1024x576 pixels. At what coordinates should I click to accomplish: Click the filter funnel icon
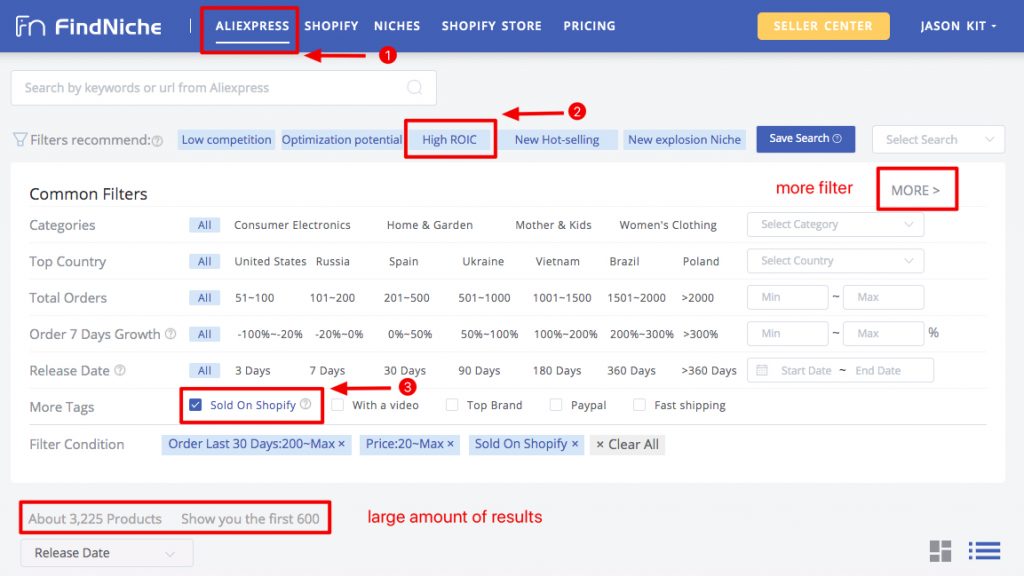point(20,140)
